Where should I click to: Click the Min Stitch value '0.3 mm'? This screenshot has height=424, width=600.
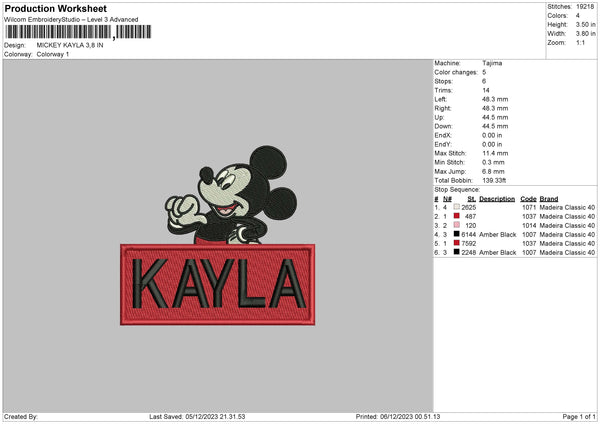(x=493, y=162)
